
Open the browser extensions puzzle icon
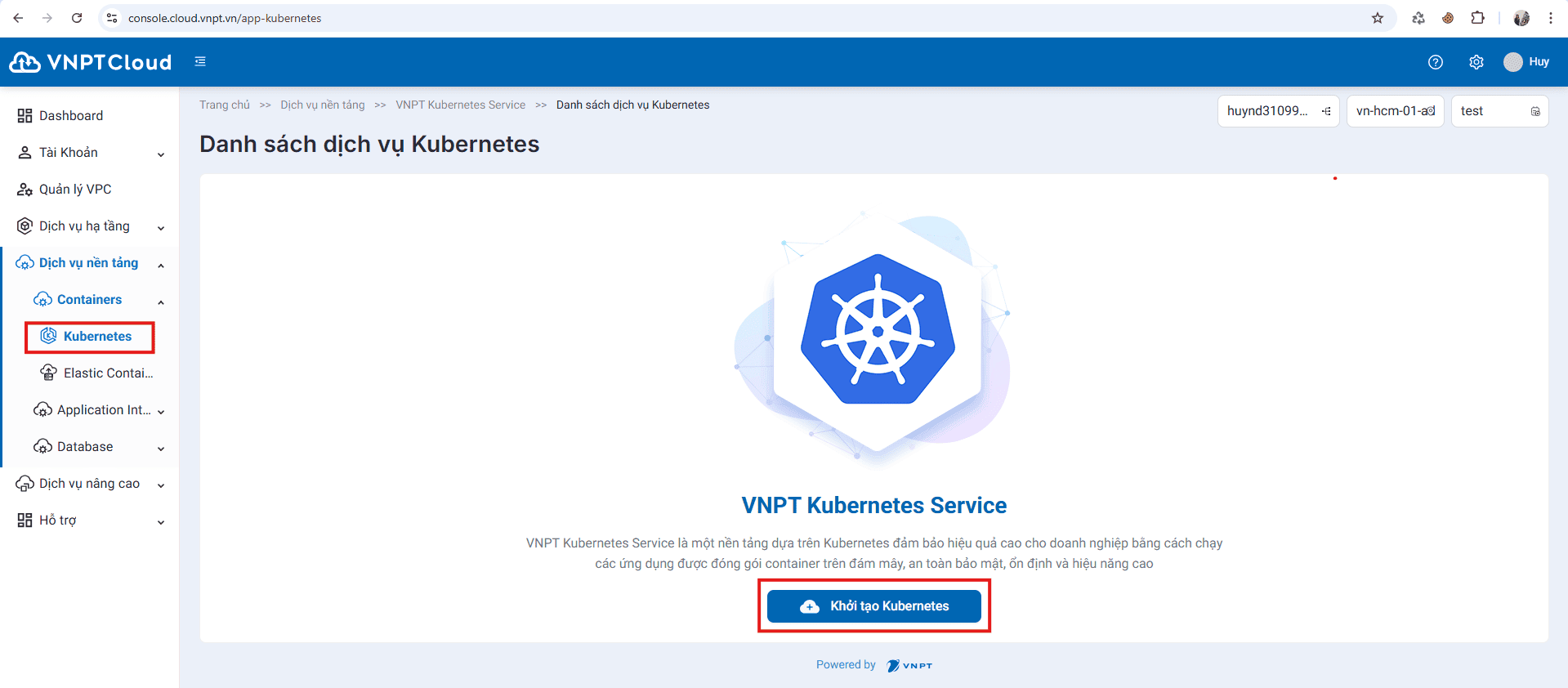point(1477,18)
